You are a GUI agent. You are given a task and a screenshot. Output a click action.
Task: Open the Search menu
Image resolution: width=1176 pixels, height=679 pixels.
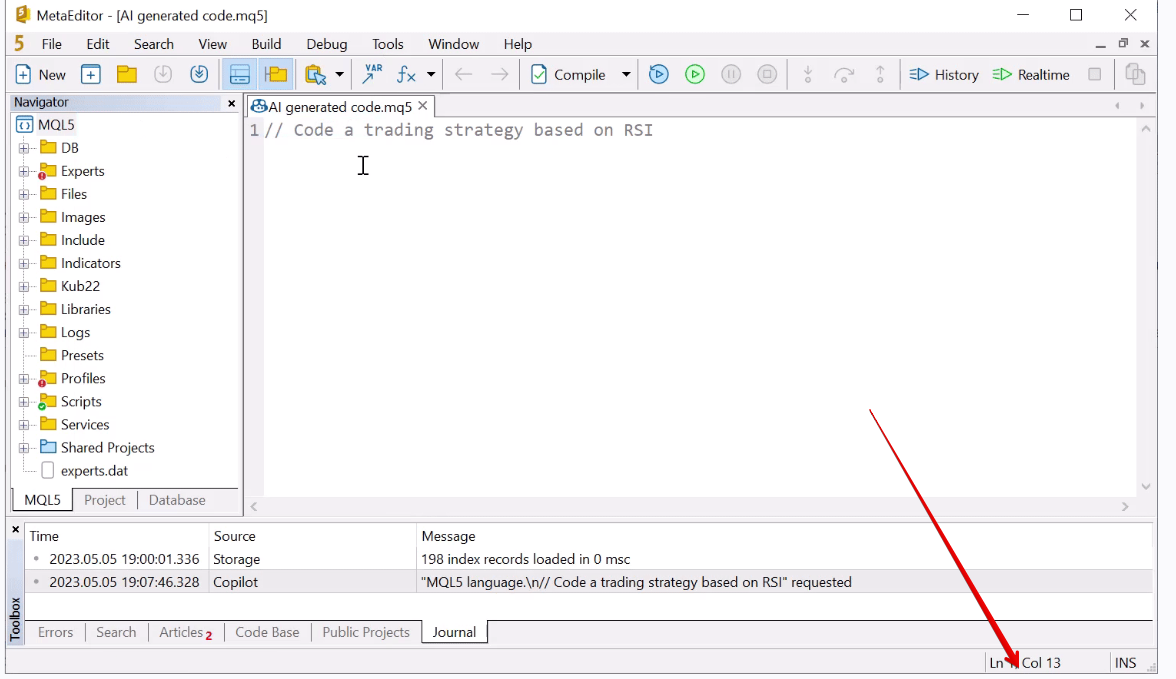154,44
